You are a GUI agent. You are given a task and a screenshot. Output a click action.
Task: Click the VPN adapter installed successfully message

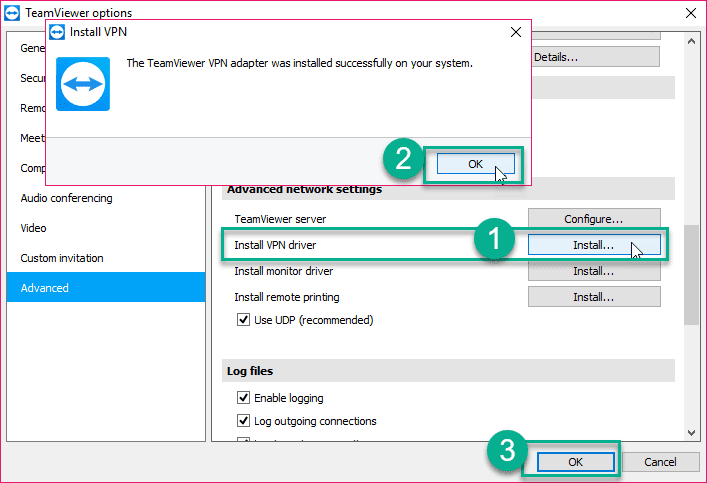[299, 63]
